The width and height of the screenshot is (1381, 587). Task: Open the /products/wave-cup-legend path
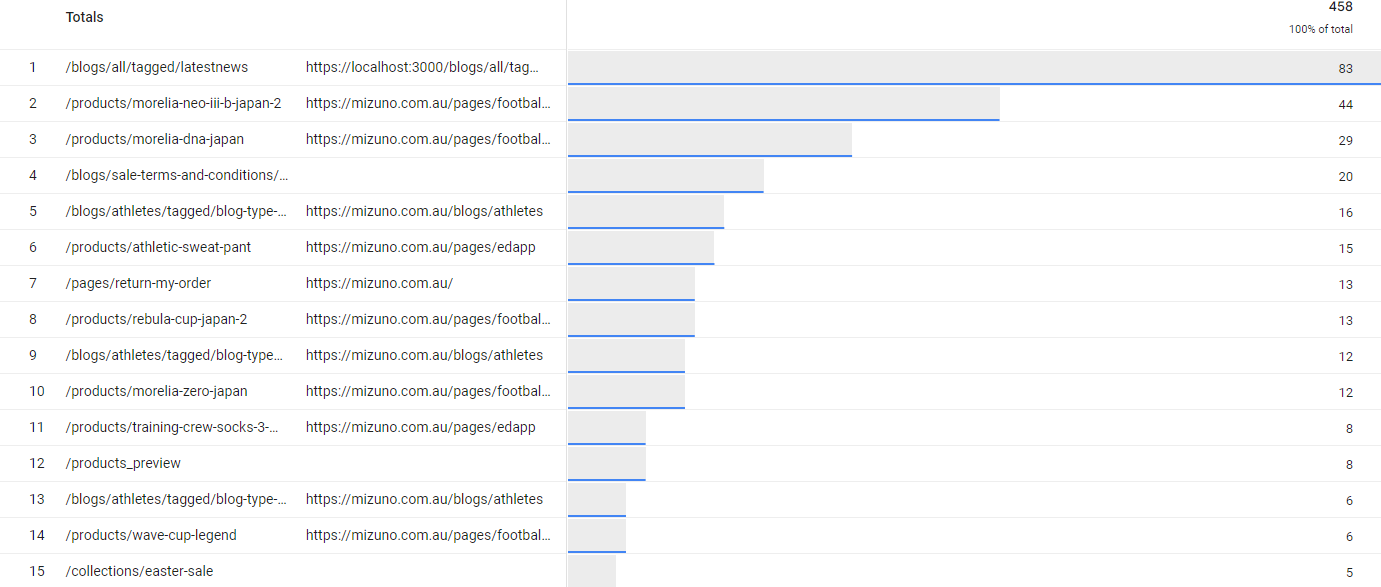(x=151, y=536)
